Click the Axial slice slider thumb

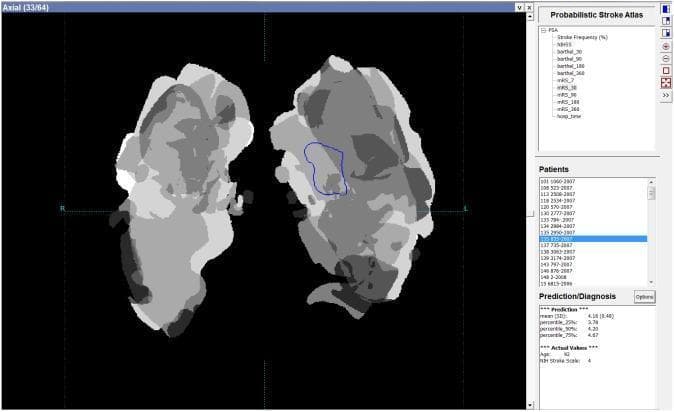(x=530, y=214)
